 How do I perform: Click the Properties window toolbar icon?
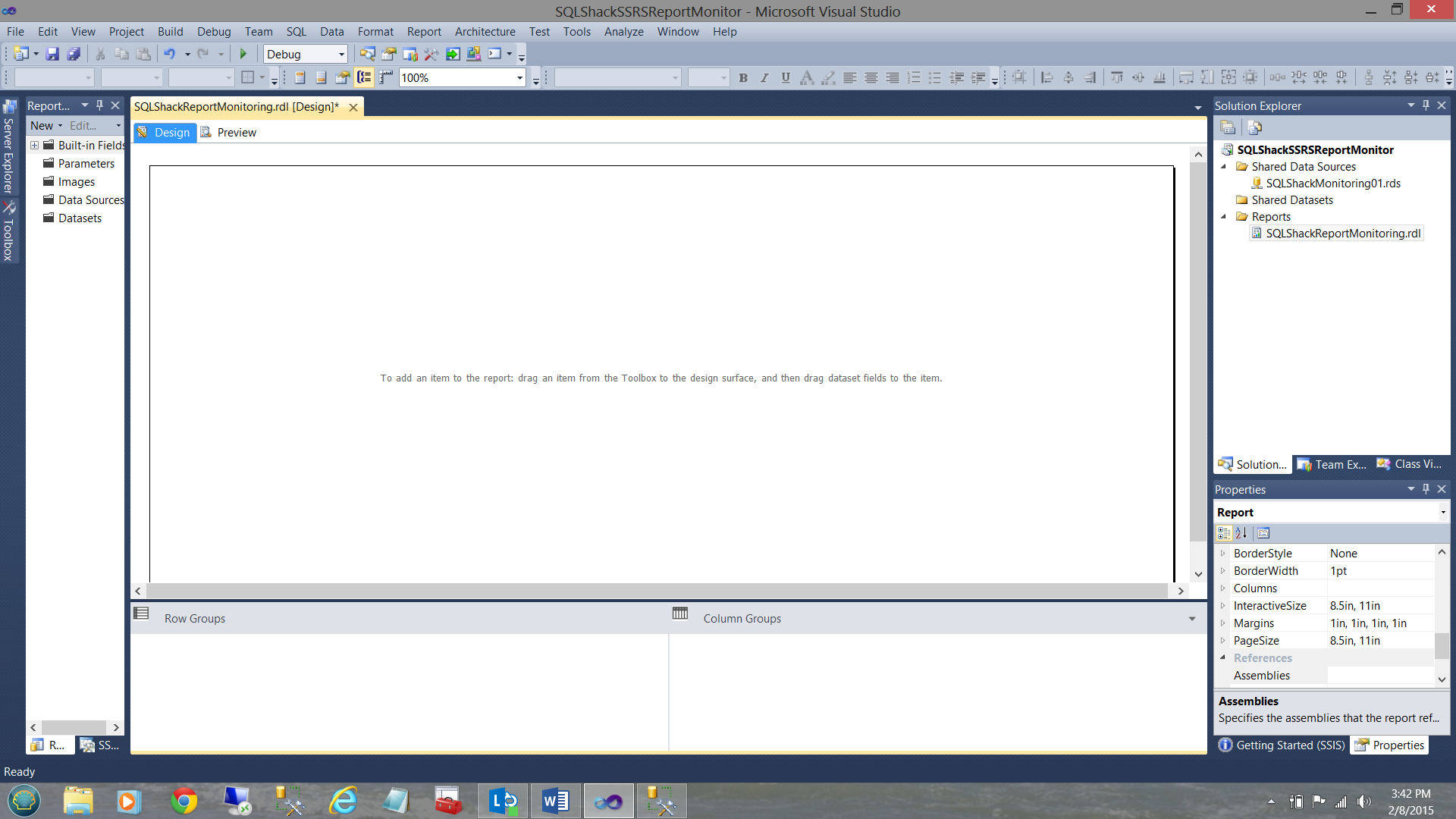388,54
